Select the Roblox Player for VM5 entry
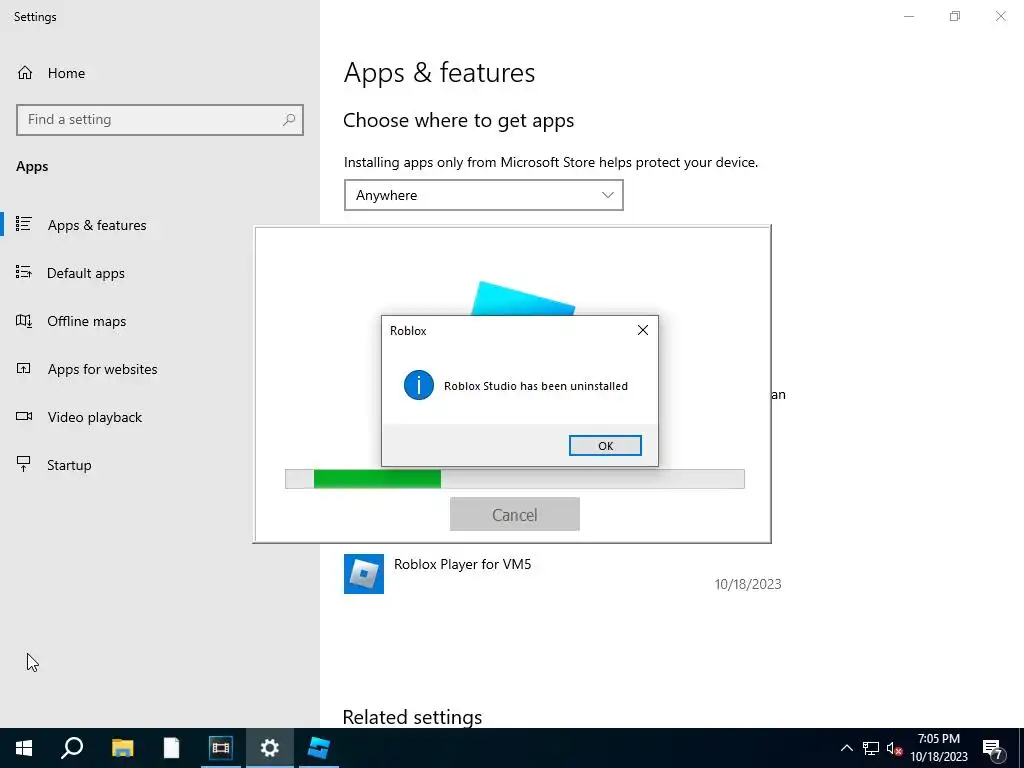Viewport: 1024px width, 768px height. [562, 573]
